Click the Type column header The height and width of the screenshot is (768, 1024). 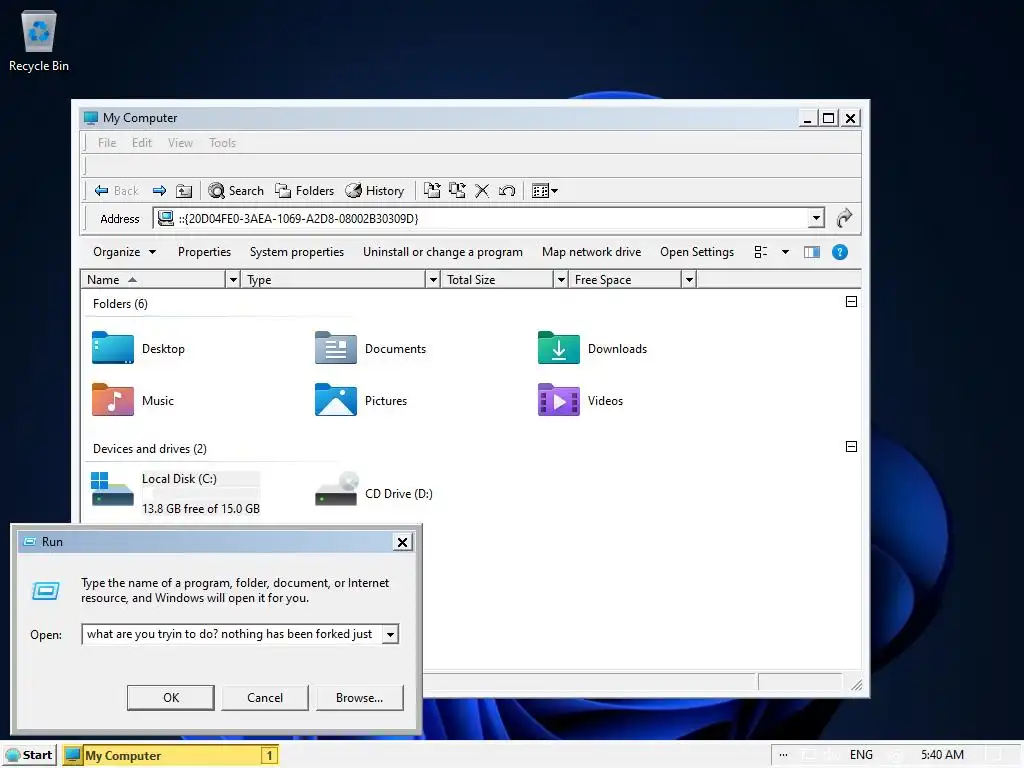[x=333, y=280]
